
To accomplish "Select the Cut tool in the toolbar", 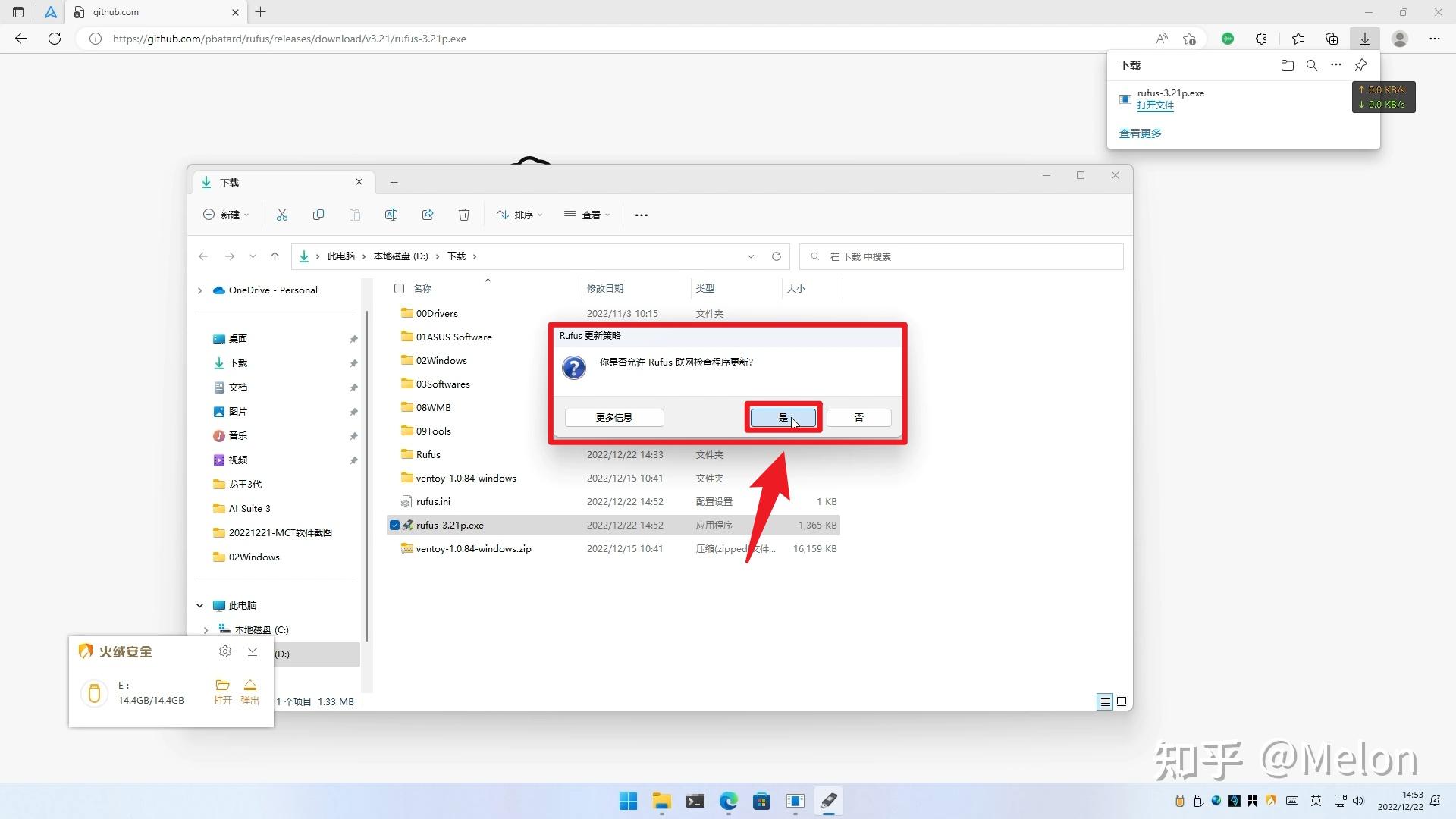I will (281, 215).
